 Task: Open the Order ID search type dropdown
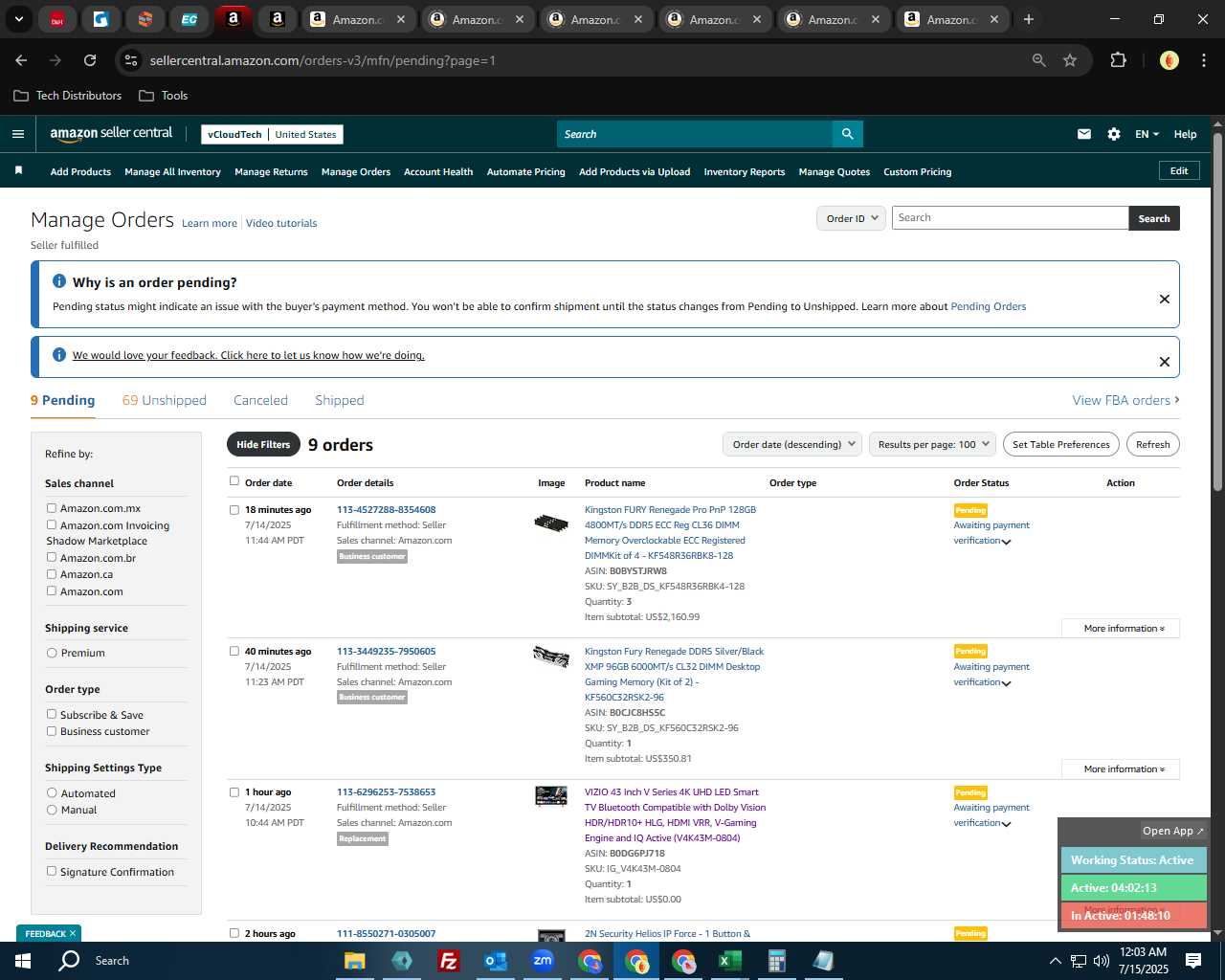(x=851, y=218)
